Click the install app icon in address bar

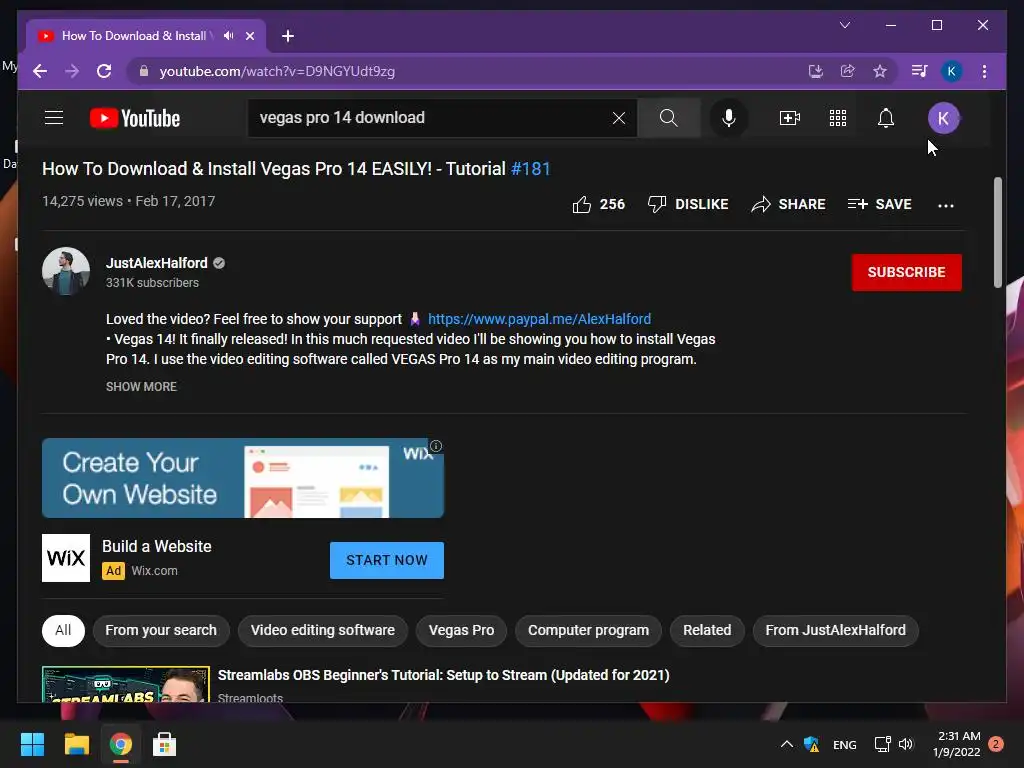pyautogui.click(x=816, y=71)
